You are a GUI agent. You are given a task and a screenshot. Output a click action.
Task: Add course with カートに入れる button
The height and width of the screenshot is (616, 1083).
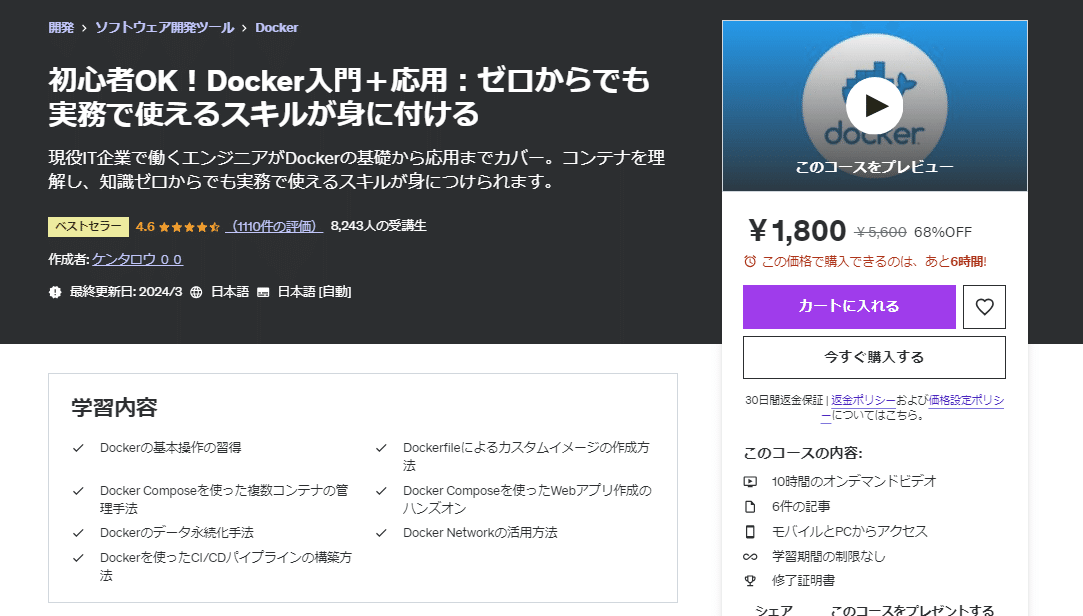point(850,307)
